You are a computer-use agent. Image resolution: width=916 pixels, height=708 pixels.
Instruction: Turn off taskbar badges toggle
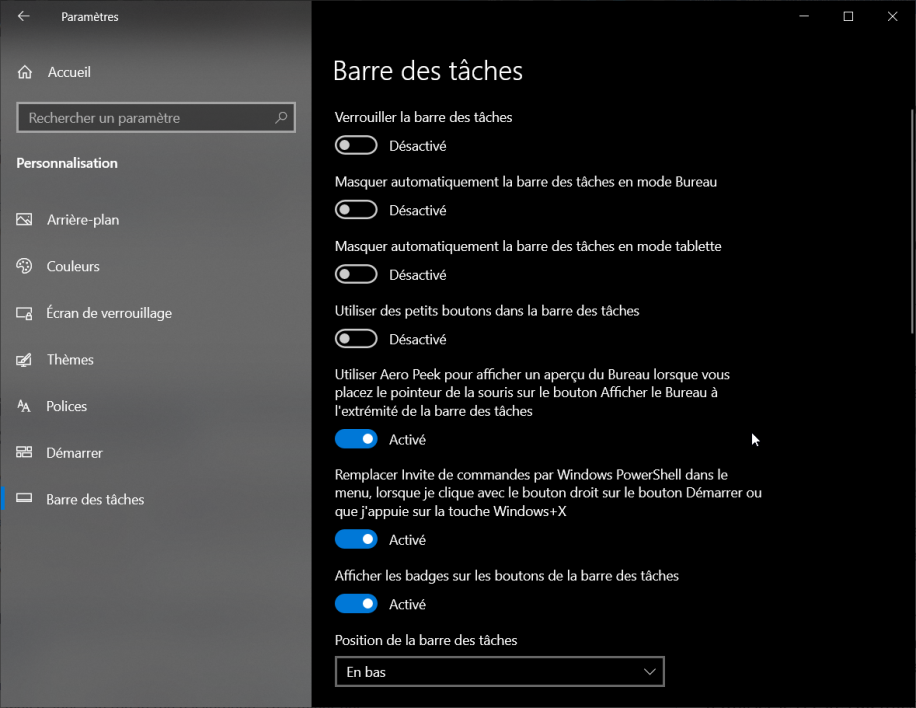click(356, 604)
